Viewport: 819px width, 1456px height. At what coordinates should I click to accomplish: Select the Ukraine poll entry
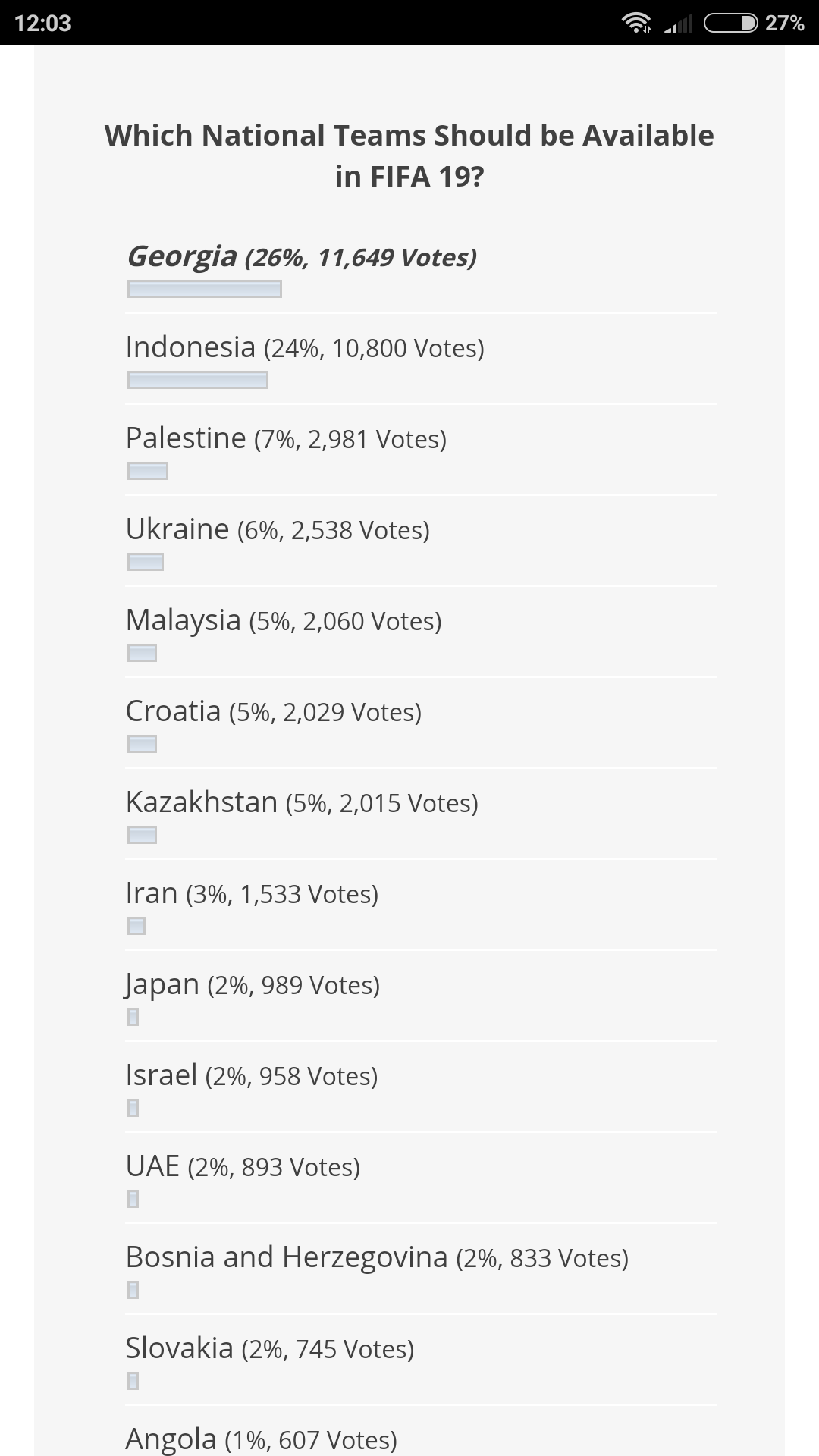coord(278,530)
